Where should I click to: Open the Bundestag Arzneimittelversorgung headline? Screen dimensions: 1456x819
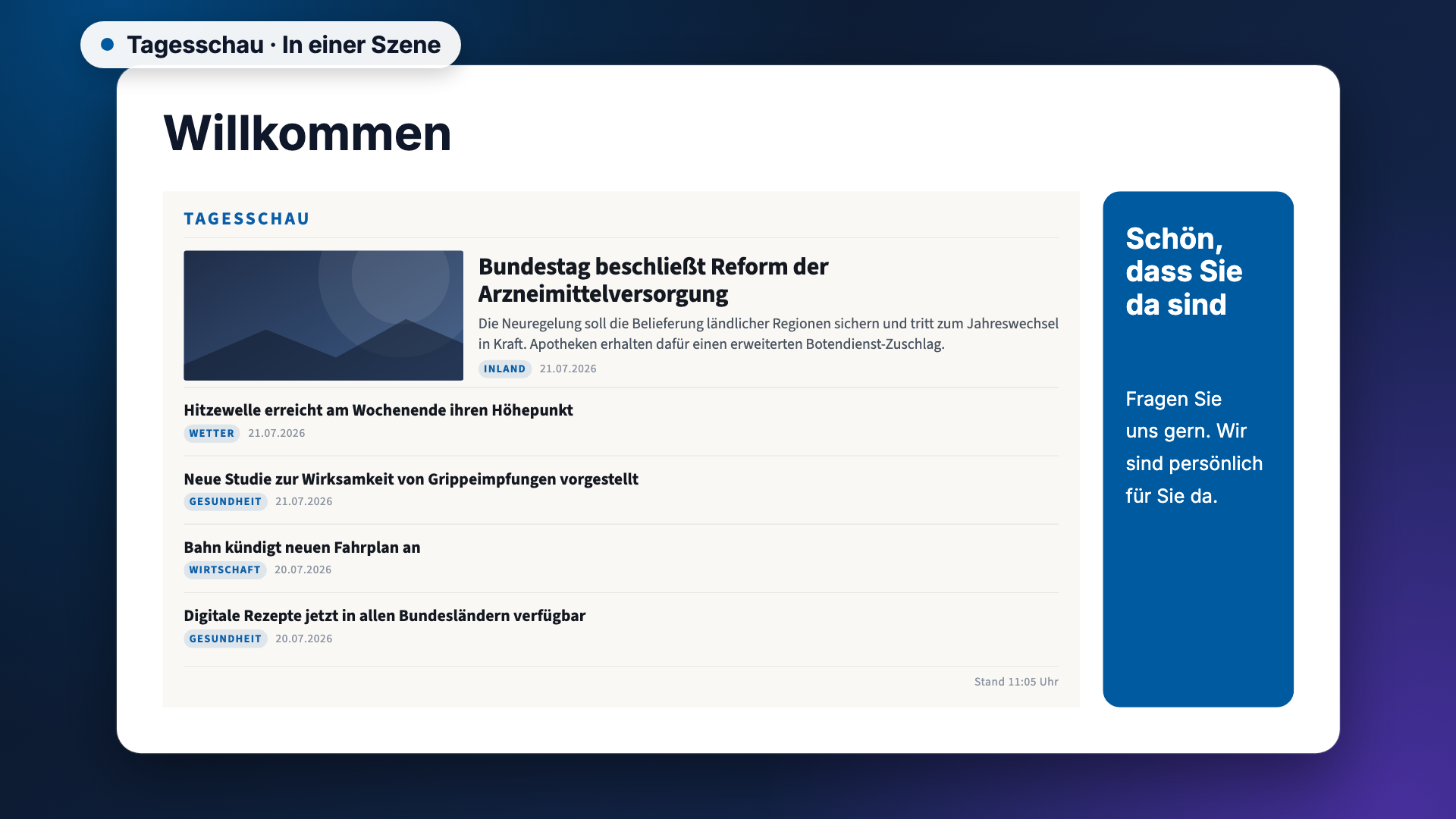[653, 280]
